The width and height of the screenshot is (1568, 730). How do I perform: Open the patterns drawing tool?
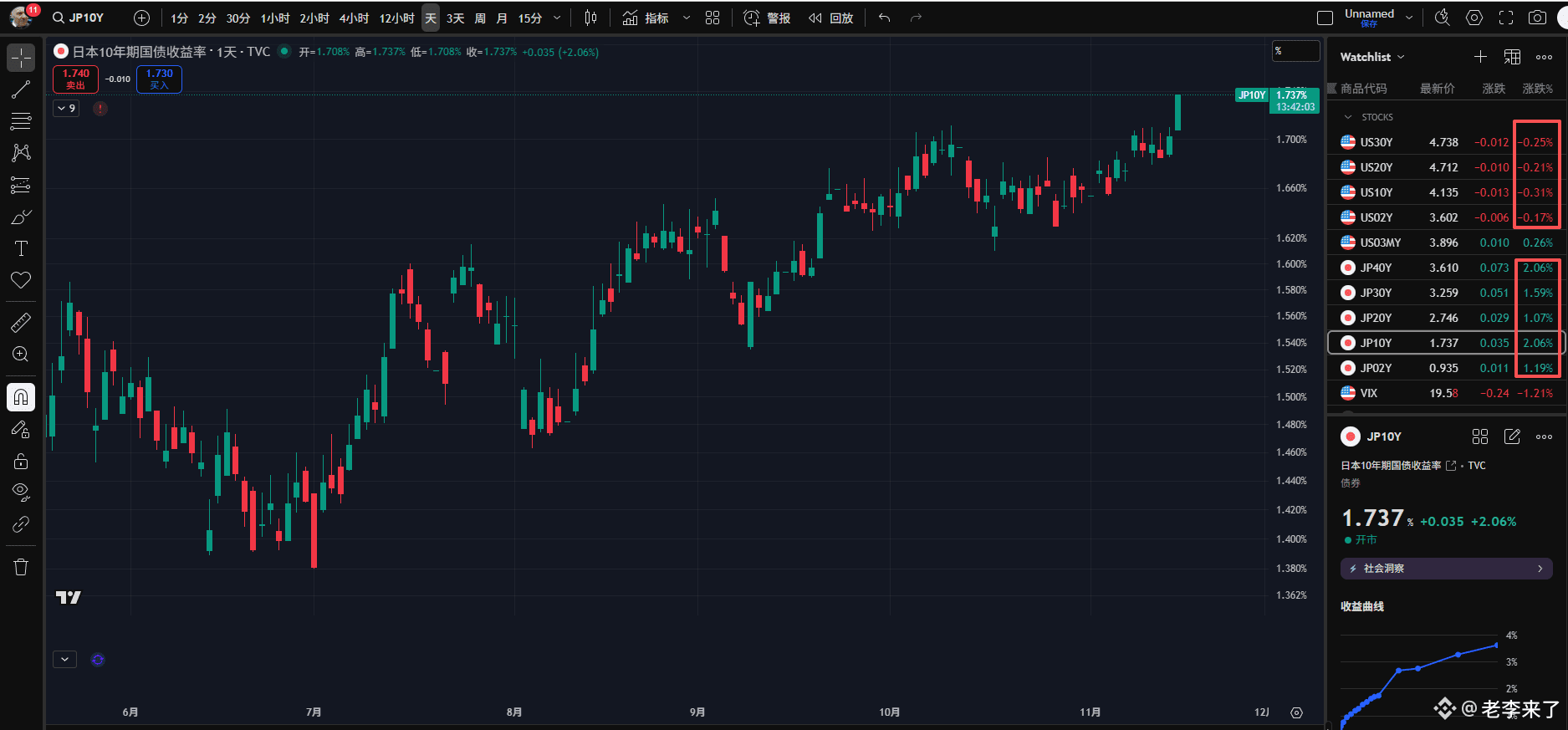click(21, 152)
